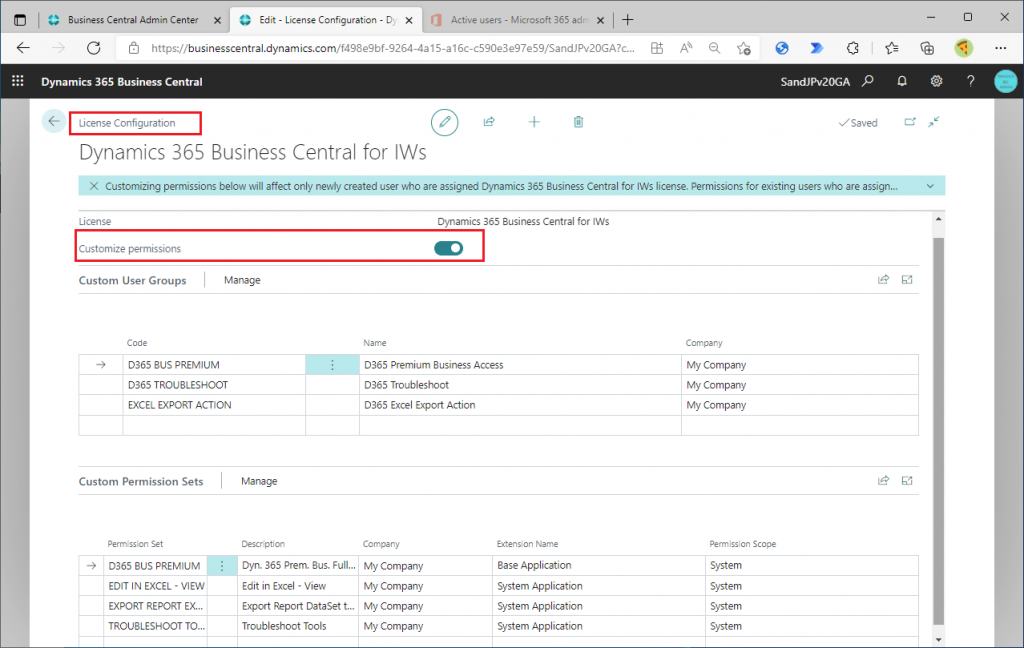The height and width of the screenshot is (648, 1024).
Task: Create new record with plus icon
Action: pos(534,122)
